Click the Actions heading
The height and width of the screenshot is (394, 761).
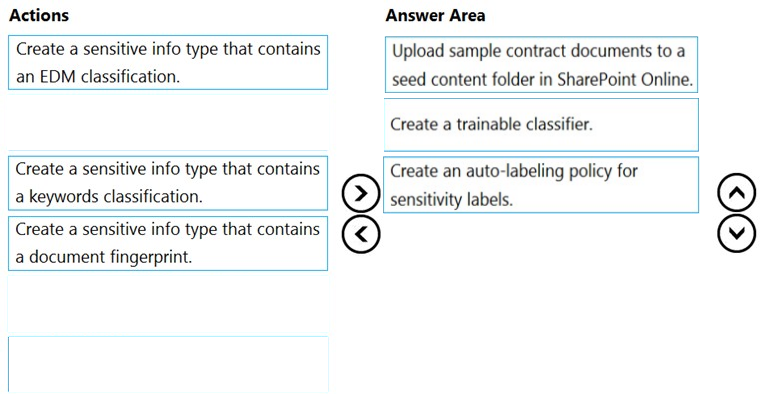pos(39,16)
